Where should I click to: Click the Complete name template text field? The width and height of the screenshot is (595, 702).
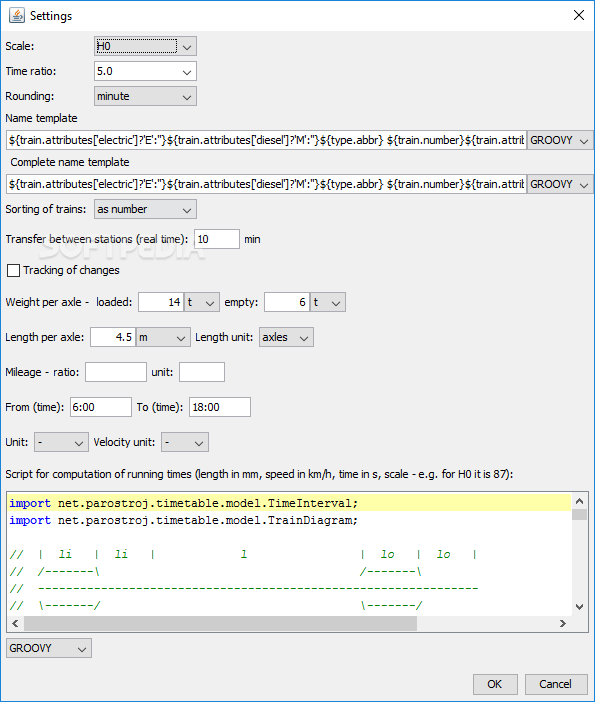[266, 184]
